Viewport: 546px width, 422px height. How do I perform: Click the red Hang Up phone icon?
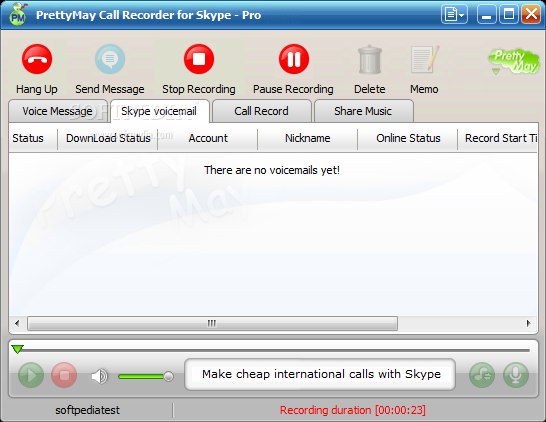click(x=37, y=59)
